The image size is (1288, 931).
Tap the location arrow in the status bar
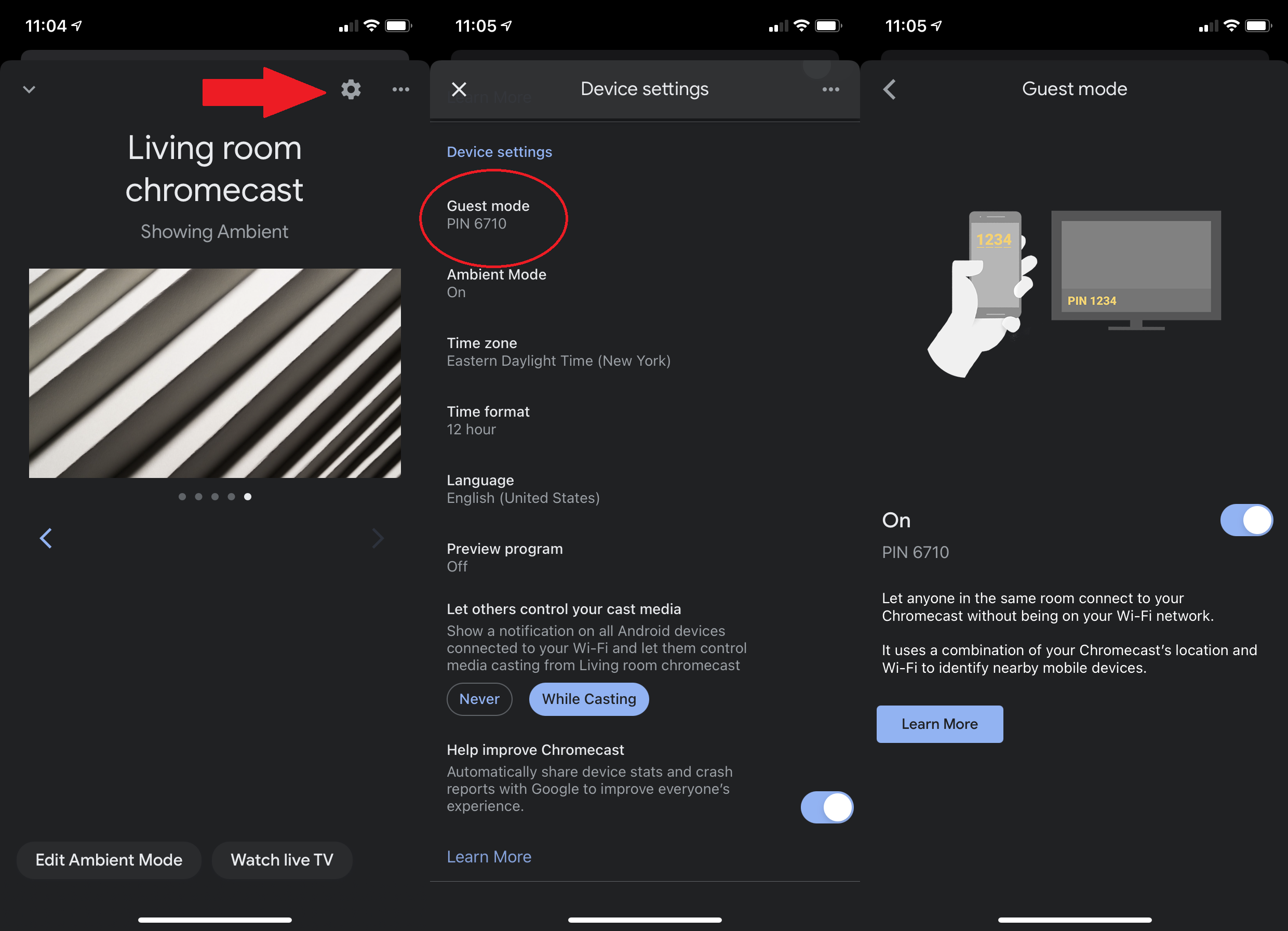tap(77, 25)
